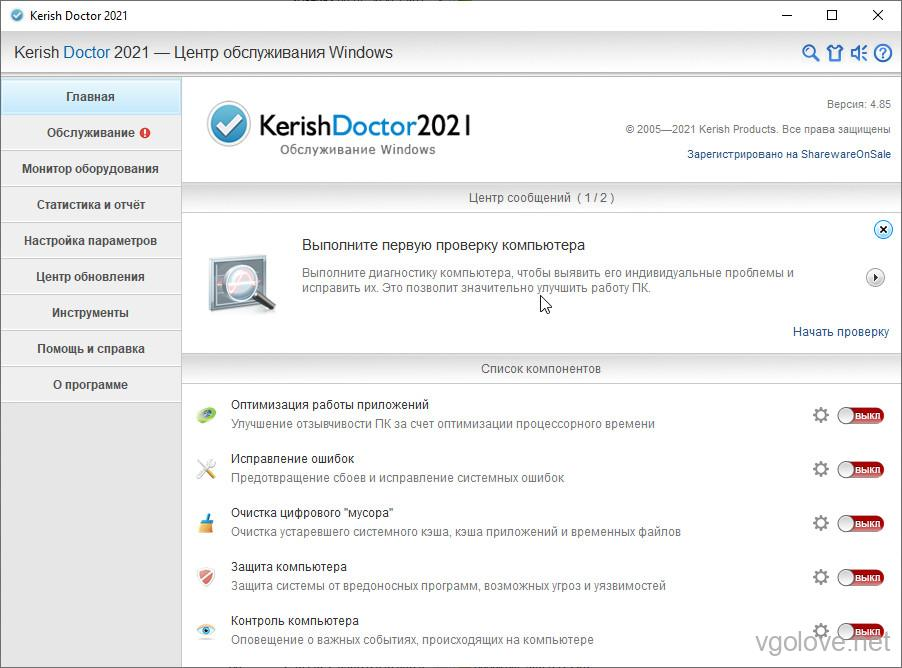The width and height of the screenshot is (902, 668).
Task: Turn on Очистка цифрового мусора switch
Action: (x=861, y=524)
